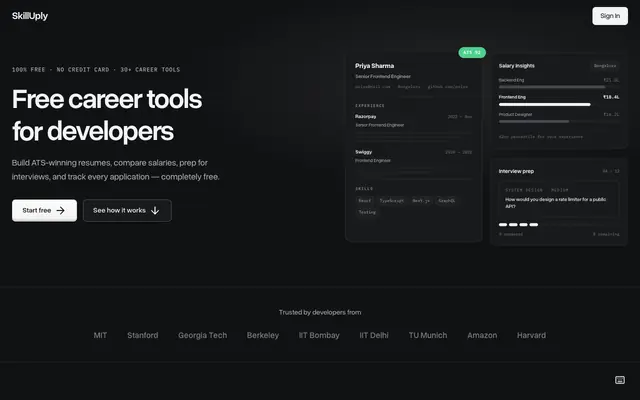
Task: Click the Start free button
Action: [x=44, y=210]
